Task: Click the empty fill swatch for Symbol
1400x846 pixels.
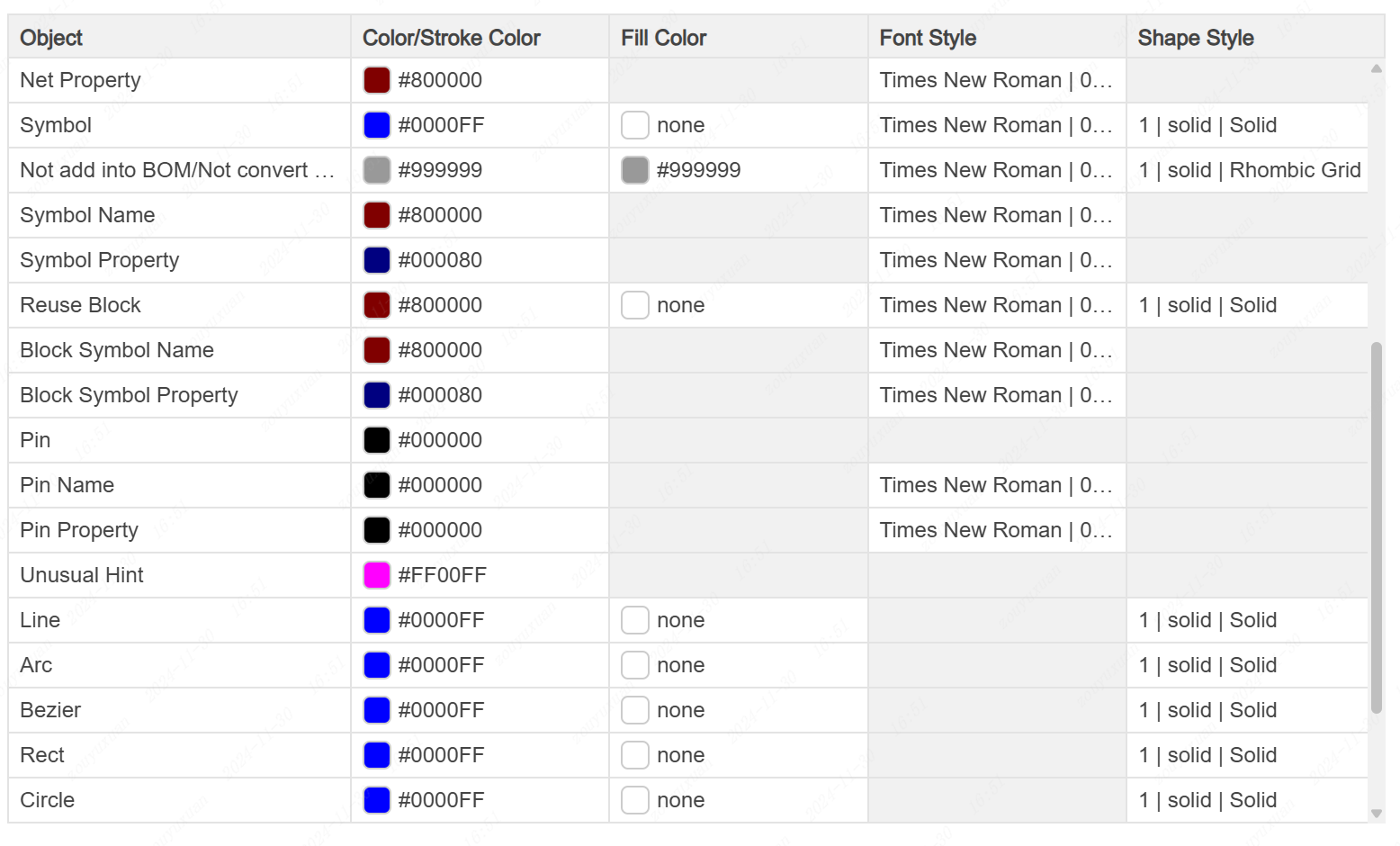Action: point(635,125)
